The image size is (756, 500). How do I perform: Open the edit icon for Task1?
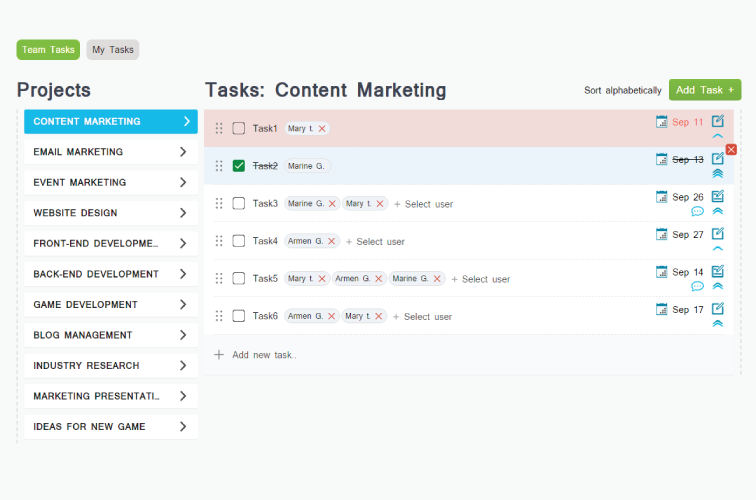pyautogui.click(x=718, y=121)
